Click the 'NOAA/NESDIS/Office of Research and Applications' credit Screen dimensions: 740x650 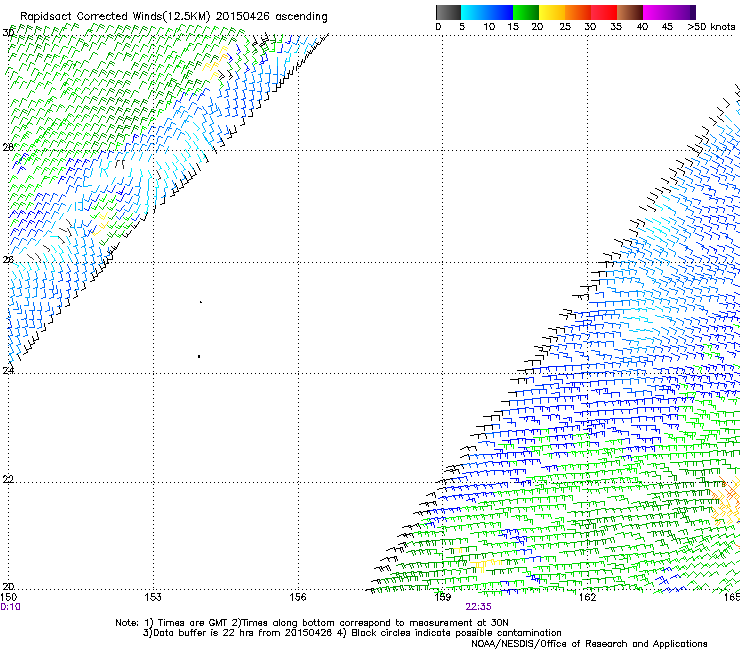(x=589, y=644)
